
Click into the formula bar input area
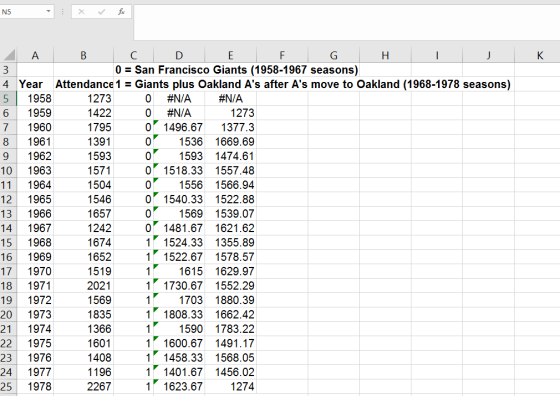346,22
